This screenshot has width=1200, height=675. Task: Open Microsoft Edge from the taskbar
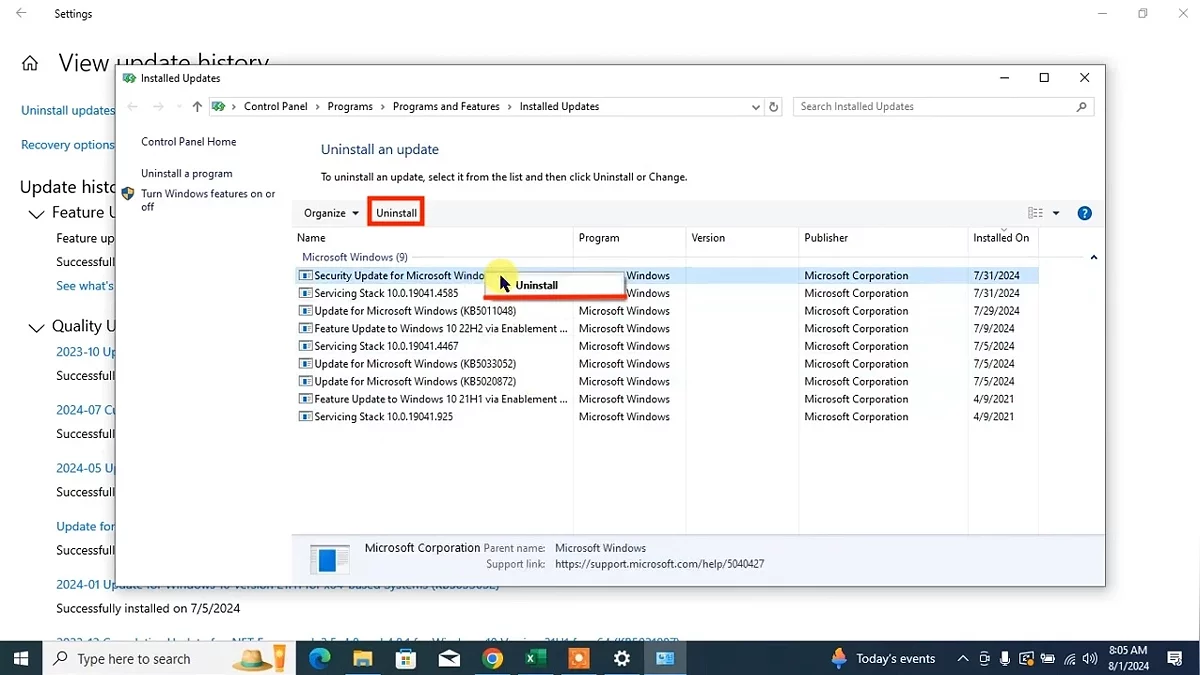click(320, 659)
